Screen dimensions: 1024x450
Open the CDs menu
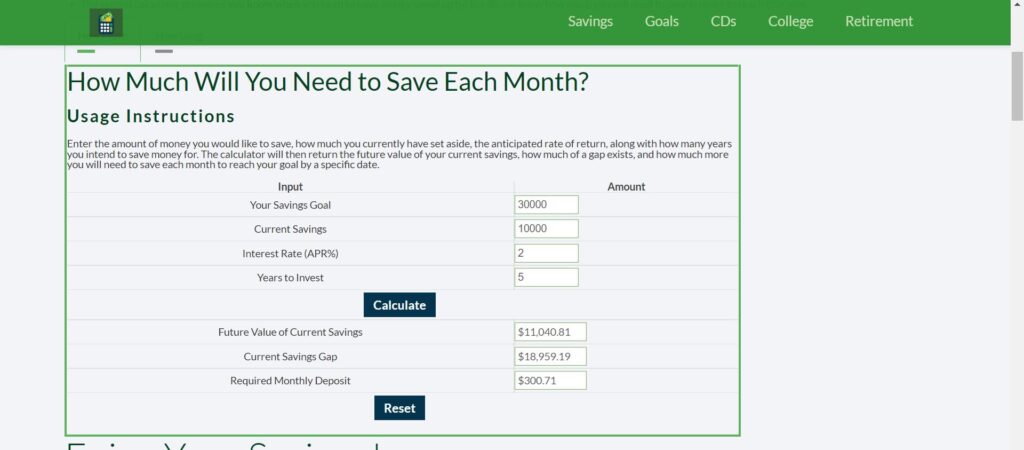(x=723, y=22)
